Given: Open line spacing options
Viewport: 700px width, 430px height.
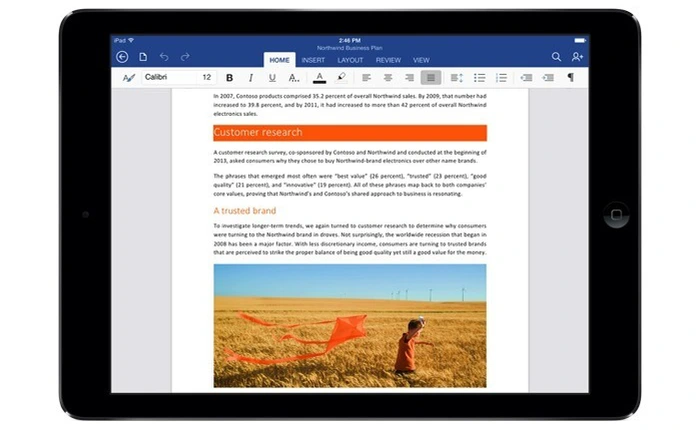Looking at the screenshot, I should (x=456, y=78).
